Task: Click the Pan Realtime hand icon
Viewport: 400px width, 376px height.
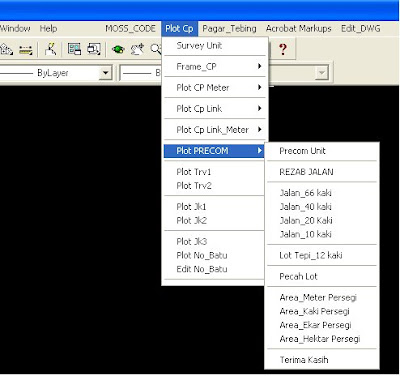Action: tap(137, 50)
